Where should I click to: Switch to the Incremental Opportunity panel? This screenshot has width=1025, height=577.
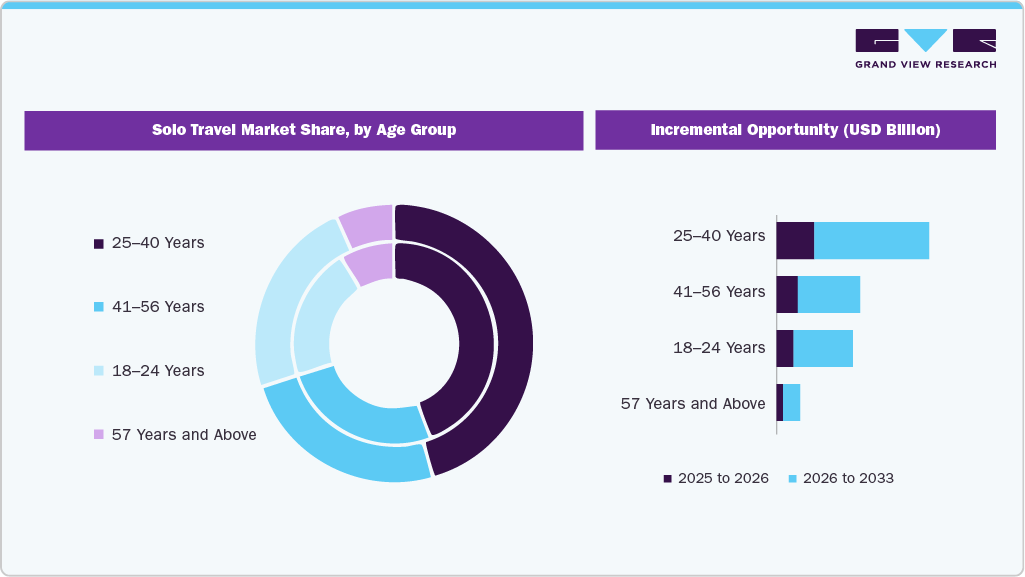point(795,130)
